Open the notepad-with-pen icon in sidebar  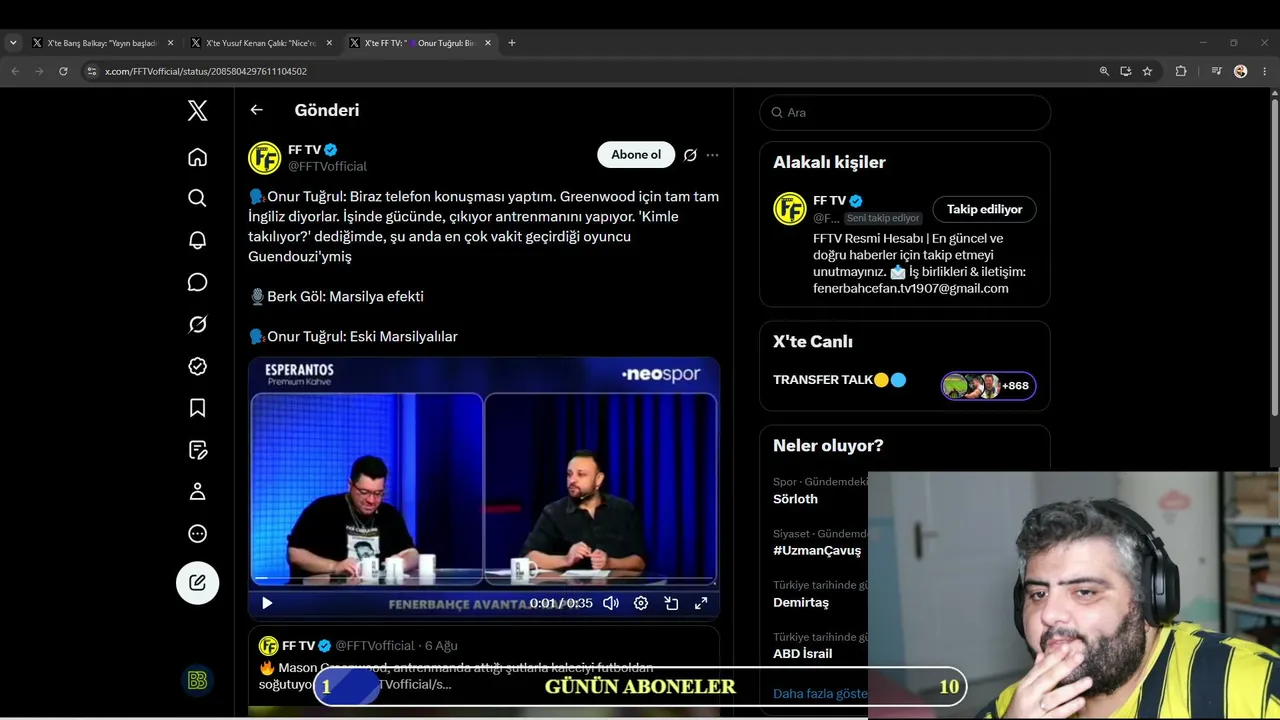point(198,450)
